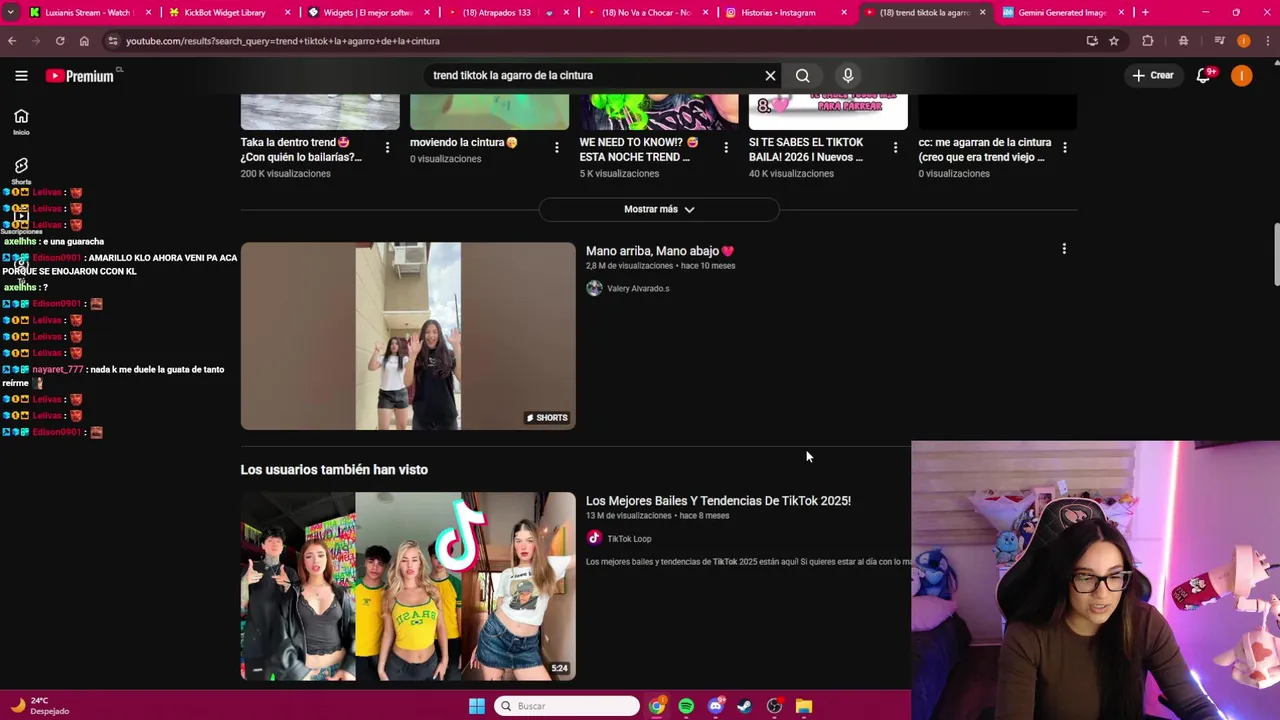Switch to the Luxianis Stream tab
This screenshot has width=1280, height=720.
point(88,13)
